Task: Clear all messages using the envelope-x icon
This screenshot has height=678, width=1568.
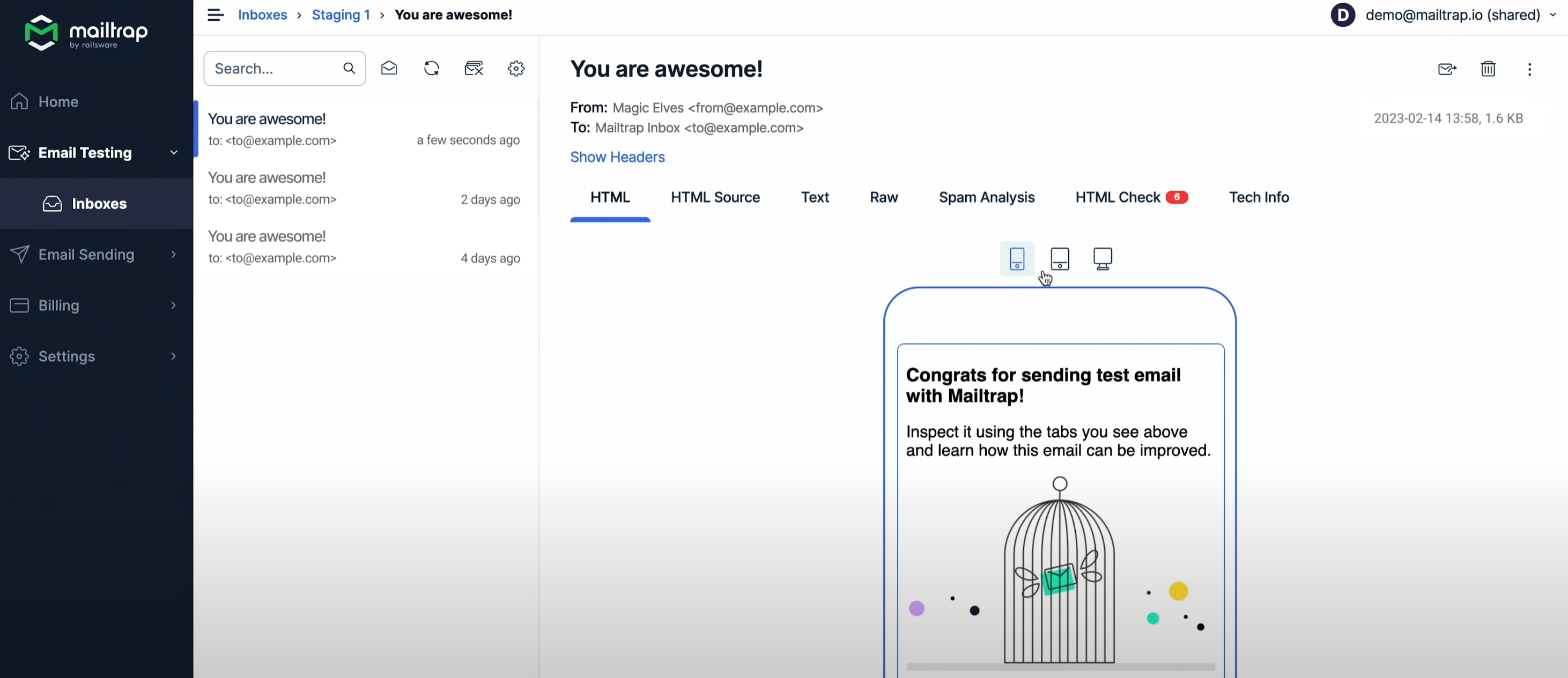Action: 474,68
